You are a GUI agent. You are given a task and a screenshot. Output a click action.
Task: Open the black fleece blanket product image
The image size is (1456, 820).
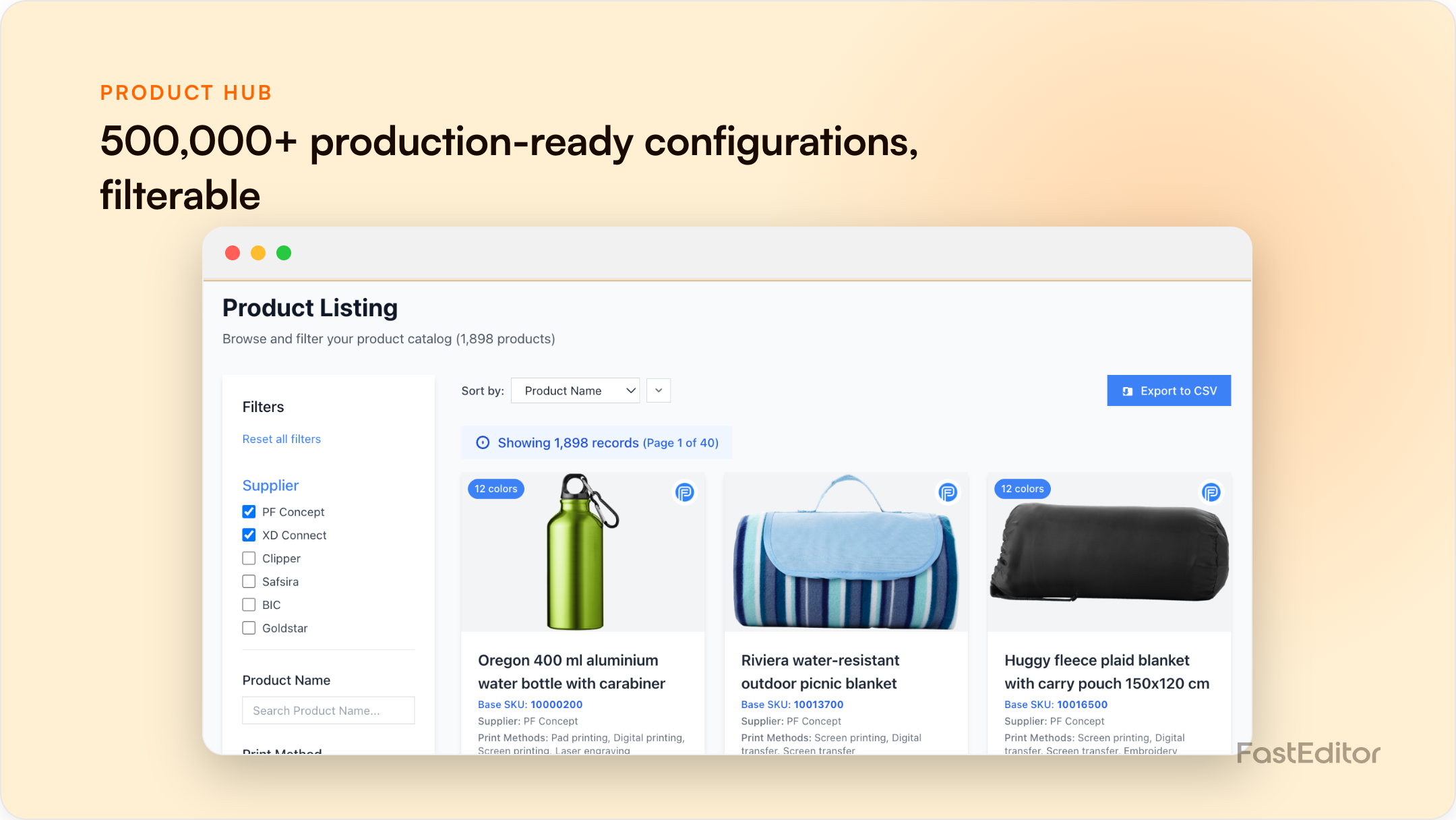1109,552
